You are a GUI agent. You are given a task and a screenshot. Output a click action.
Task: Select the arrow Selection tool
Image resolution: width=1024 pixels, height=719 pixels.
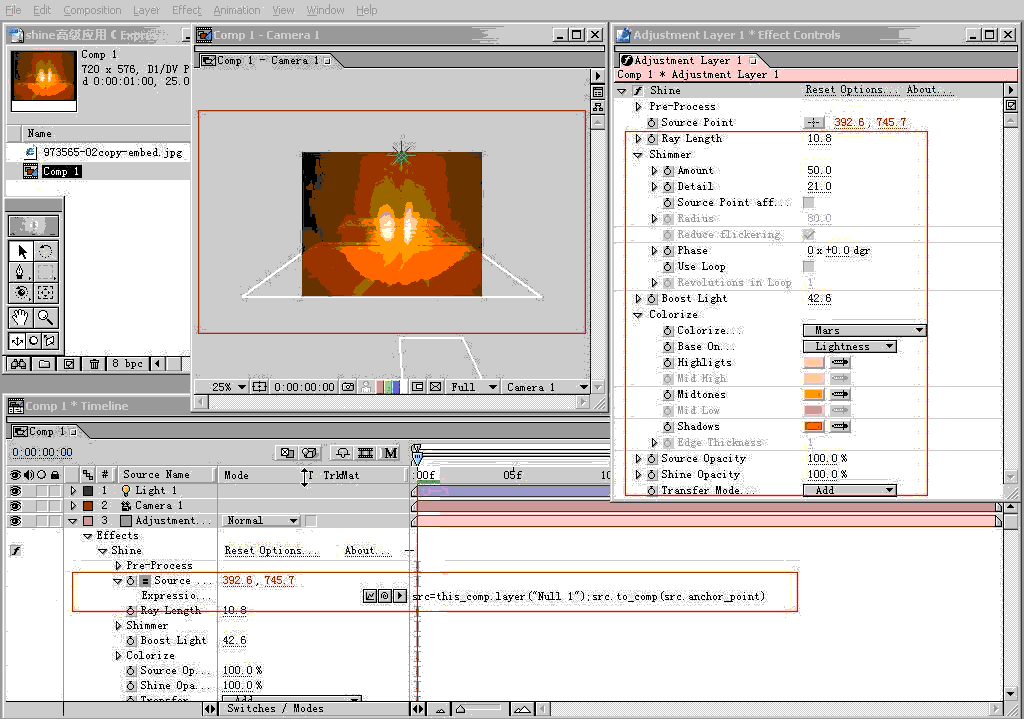(22, 251)
